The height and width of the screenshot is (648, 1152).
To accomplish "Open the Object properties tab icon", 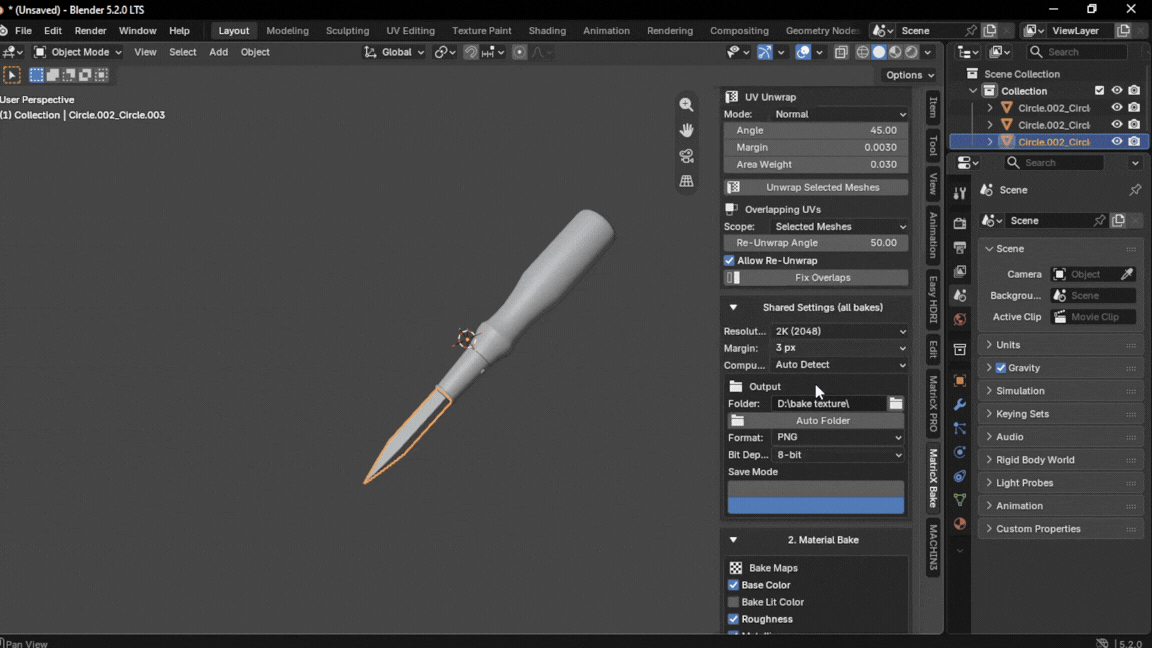I will pyautogui.click(x=960, y=381).
